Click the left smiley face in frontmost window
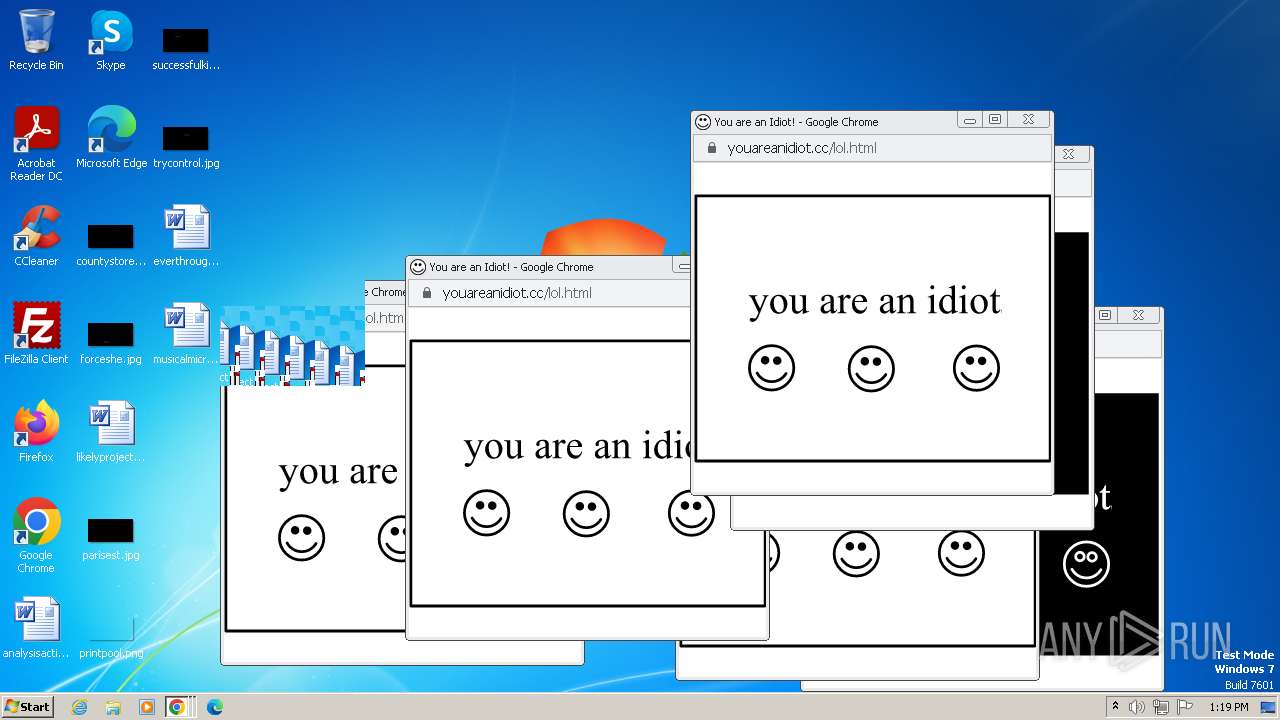The width and height of the screenshot is (1280, 720). 771,368
